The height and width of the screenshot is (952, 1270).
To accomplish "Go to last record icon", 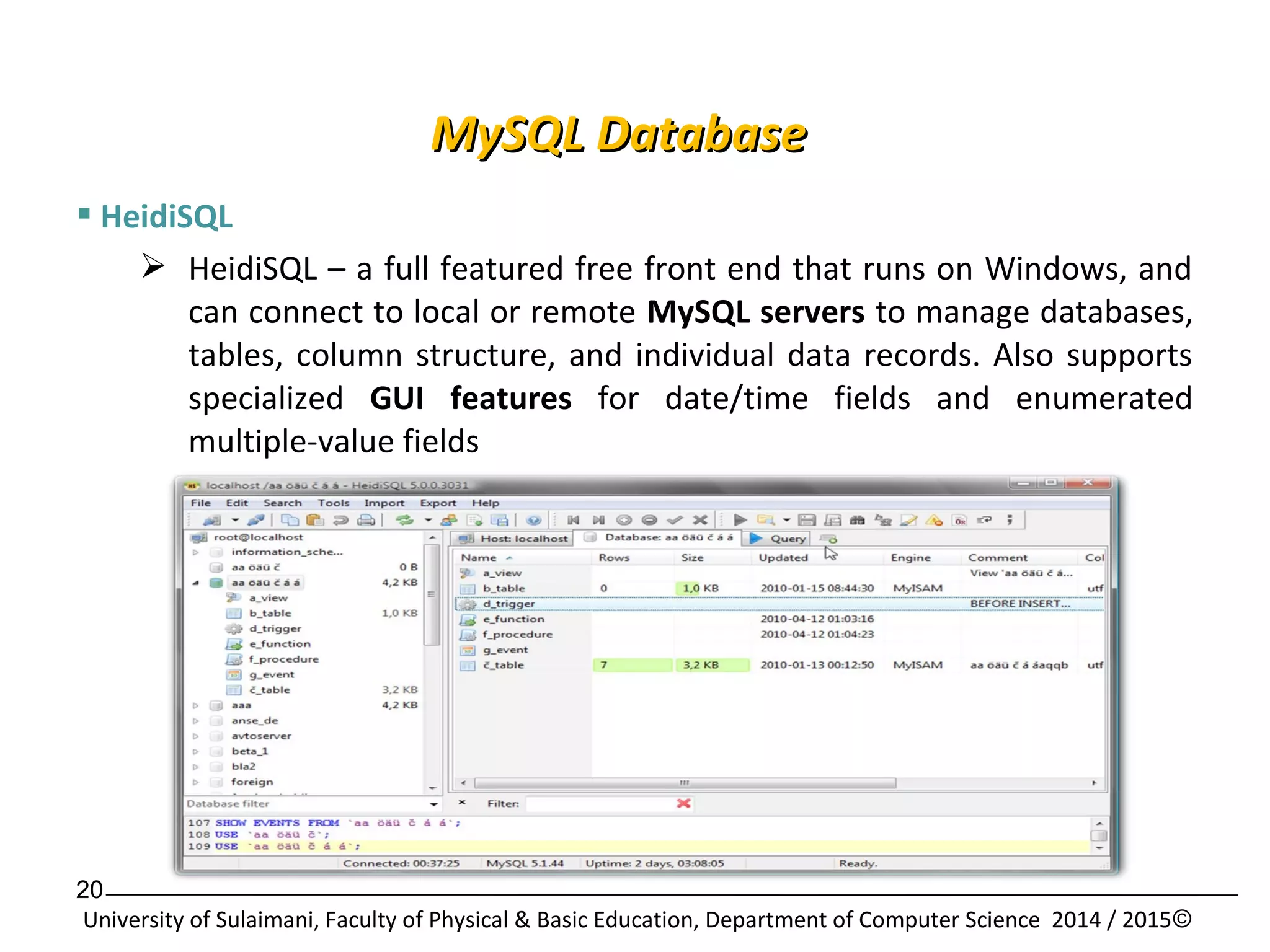I will click(598, 520).
